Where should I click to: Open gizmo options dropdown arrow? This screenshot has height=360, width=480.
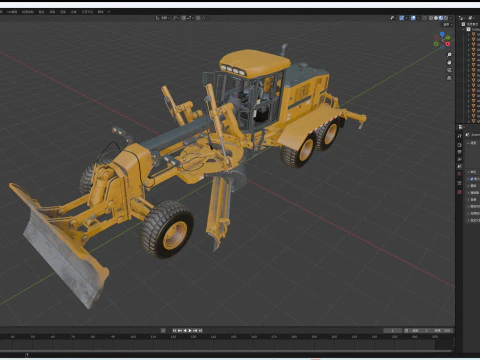[x=406, y=18]
